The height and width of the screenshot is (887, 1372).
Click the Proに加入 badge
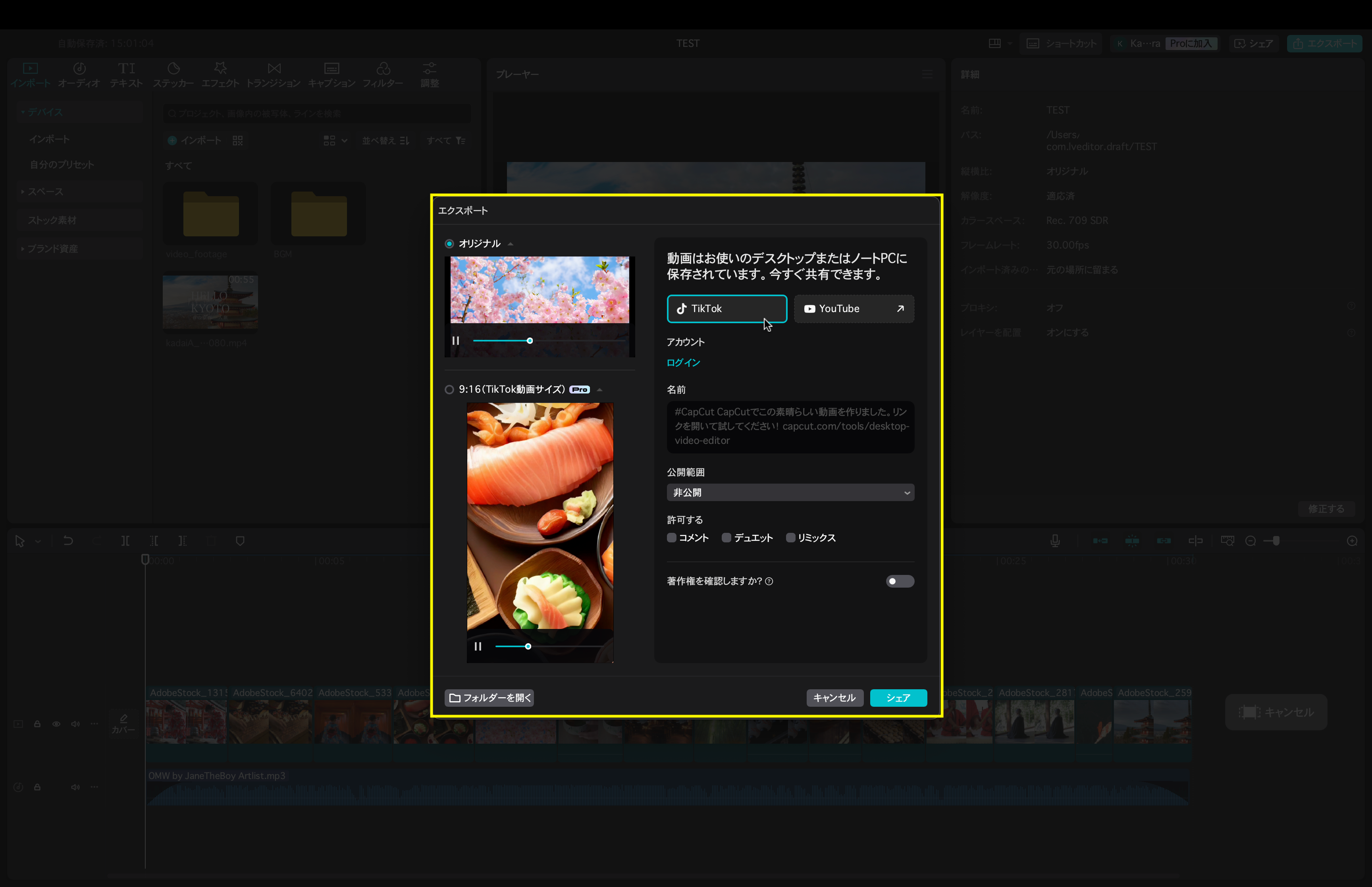coord(1191,43)
